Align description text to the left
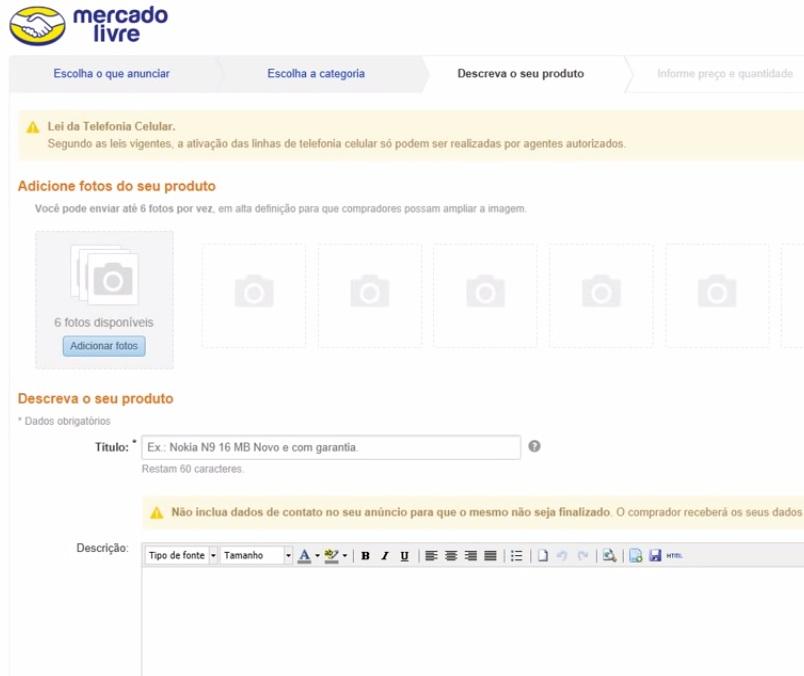Screen dimensions: 804x676 click(x=431, y=556)
